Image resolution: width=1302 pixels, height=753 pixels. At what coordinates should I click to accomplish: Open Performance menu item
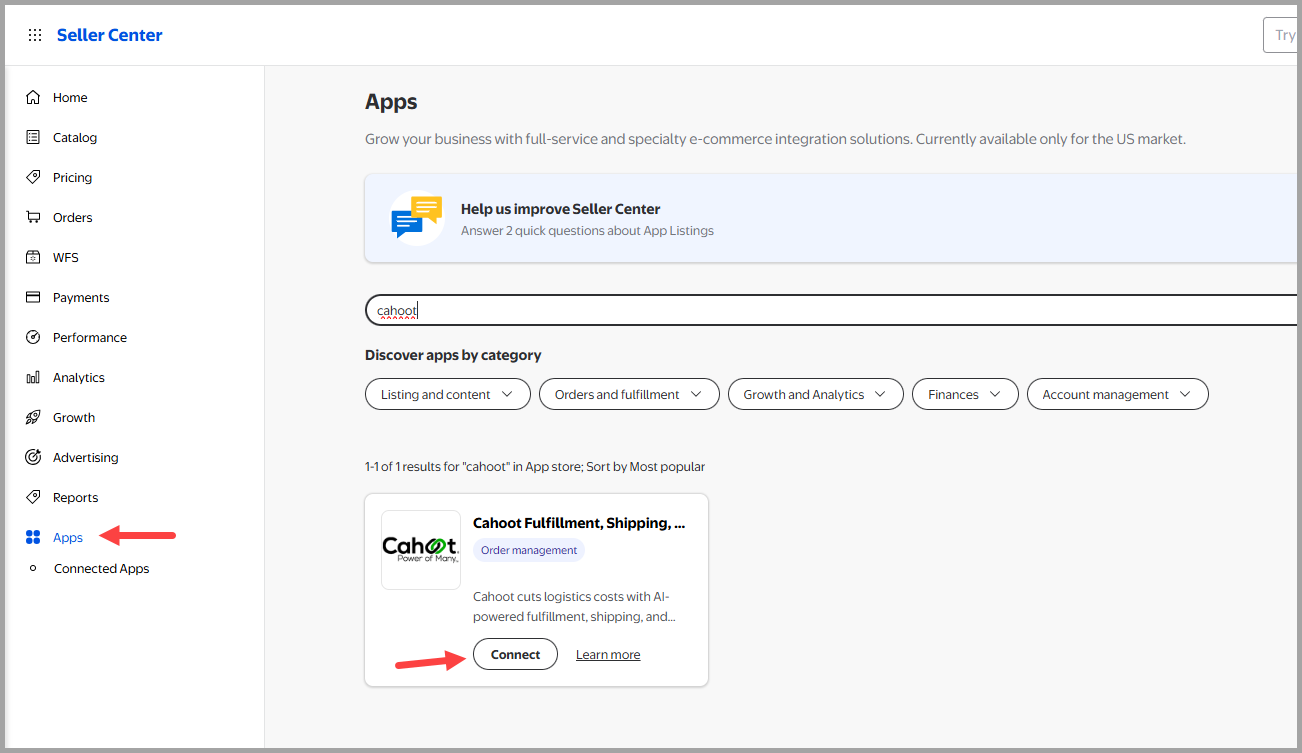[90, 337]
